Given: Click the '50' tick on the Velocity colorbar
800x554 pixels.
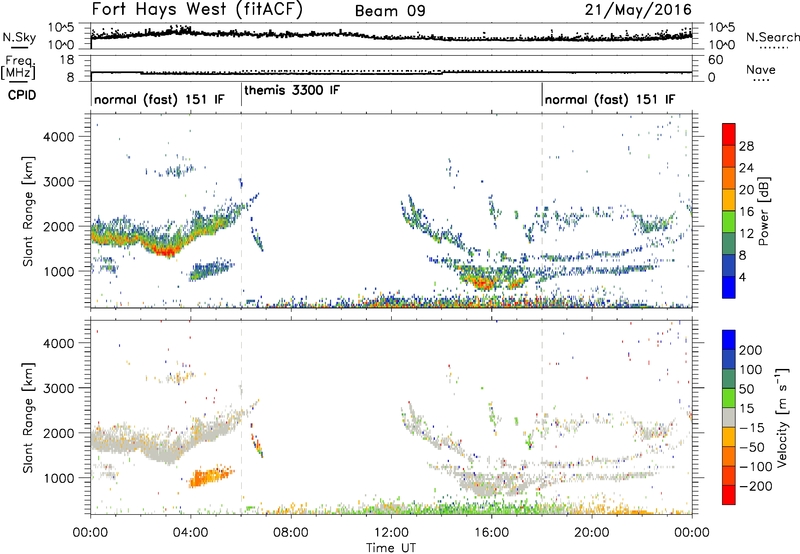Looking at the screenshot, I should [x=746, y=389].
